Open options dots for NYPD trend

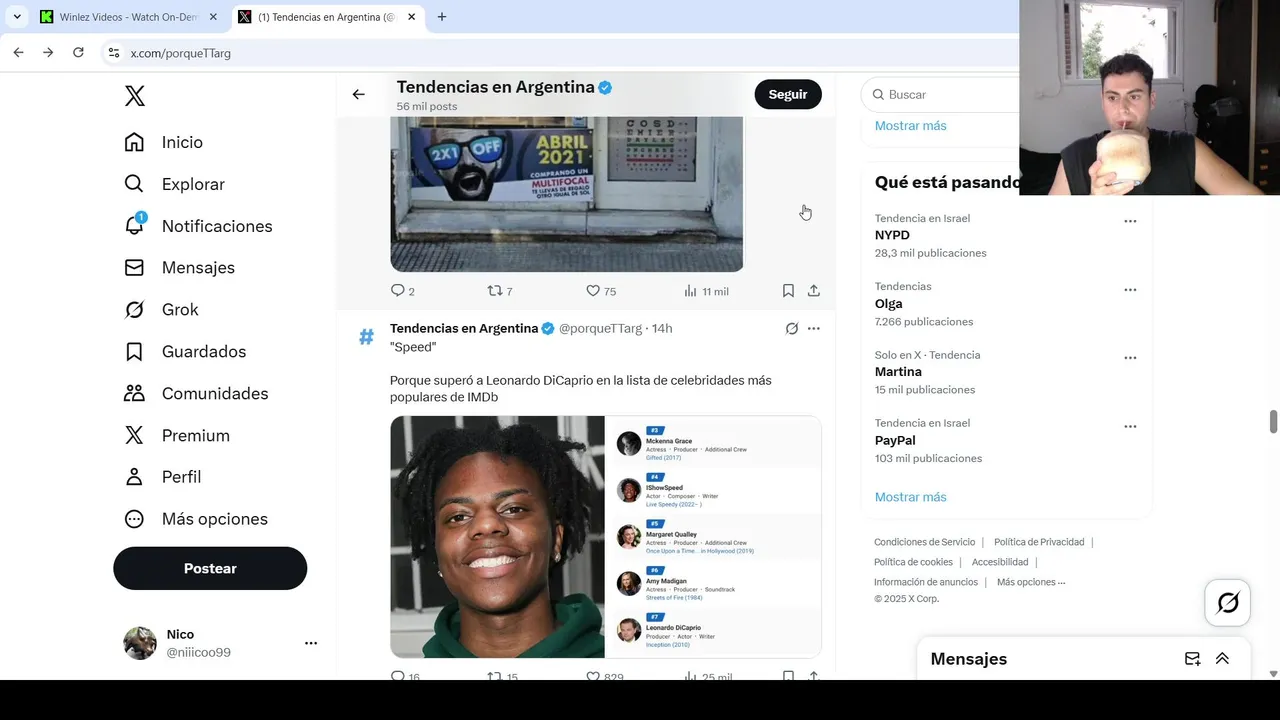(x=1130, y=221)
